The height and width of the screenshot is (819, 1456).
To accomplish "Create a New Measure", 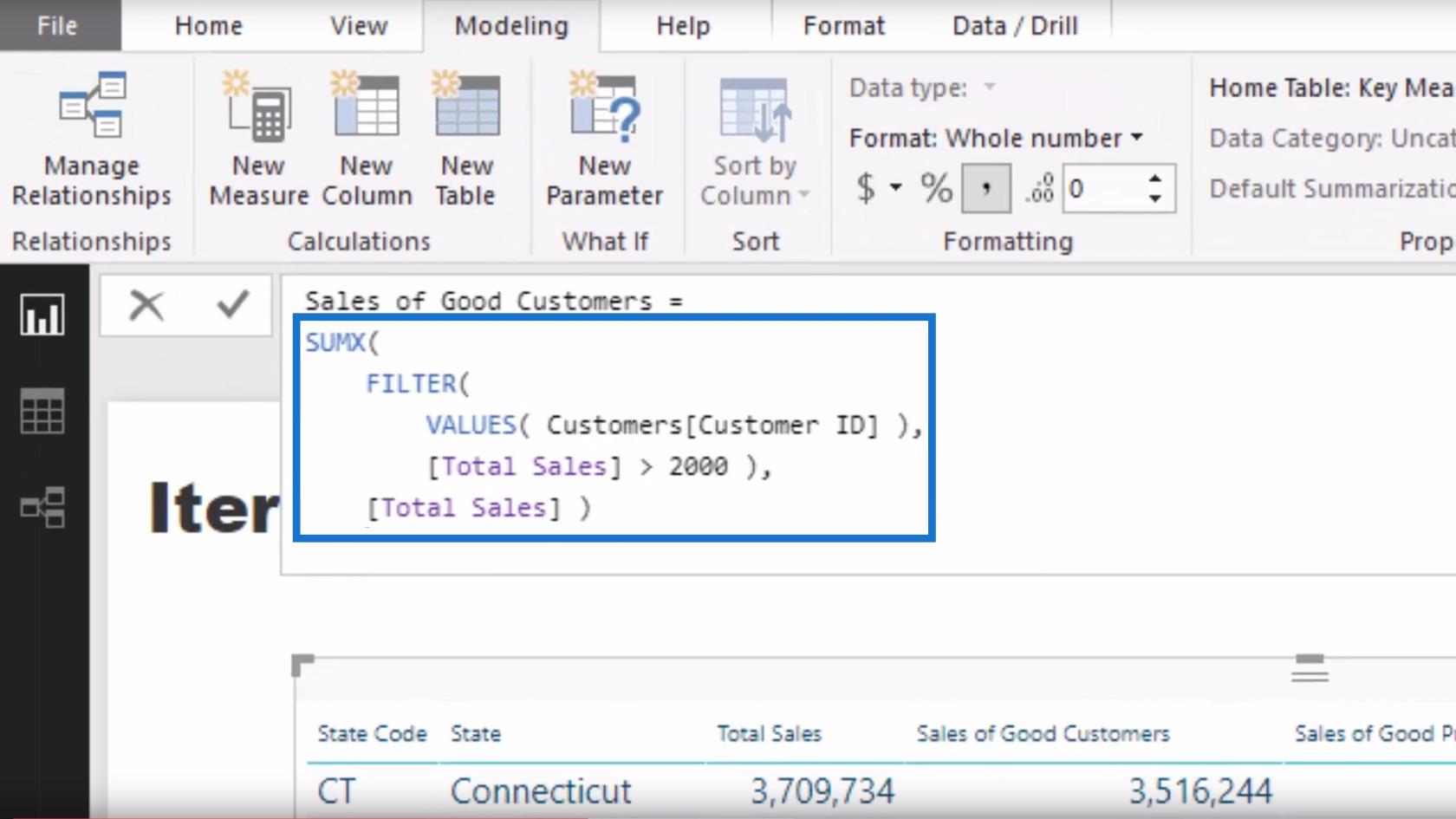I will (x=258, y=139).
